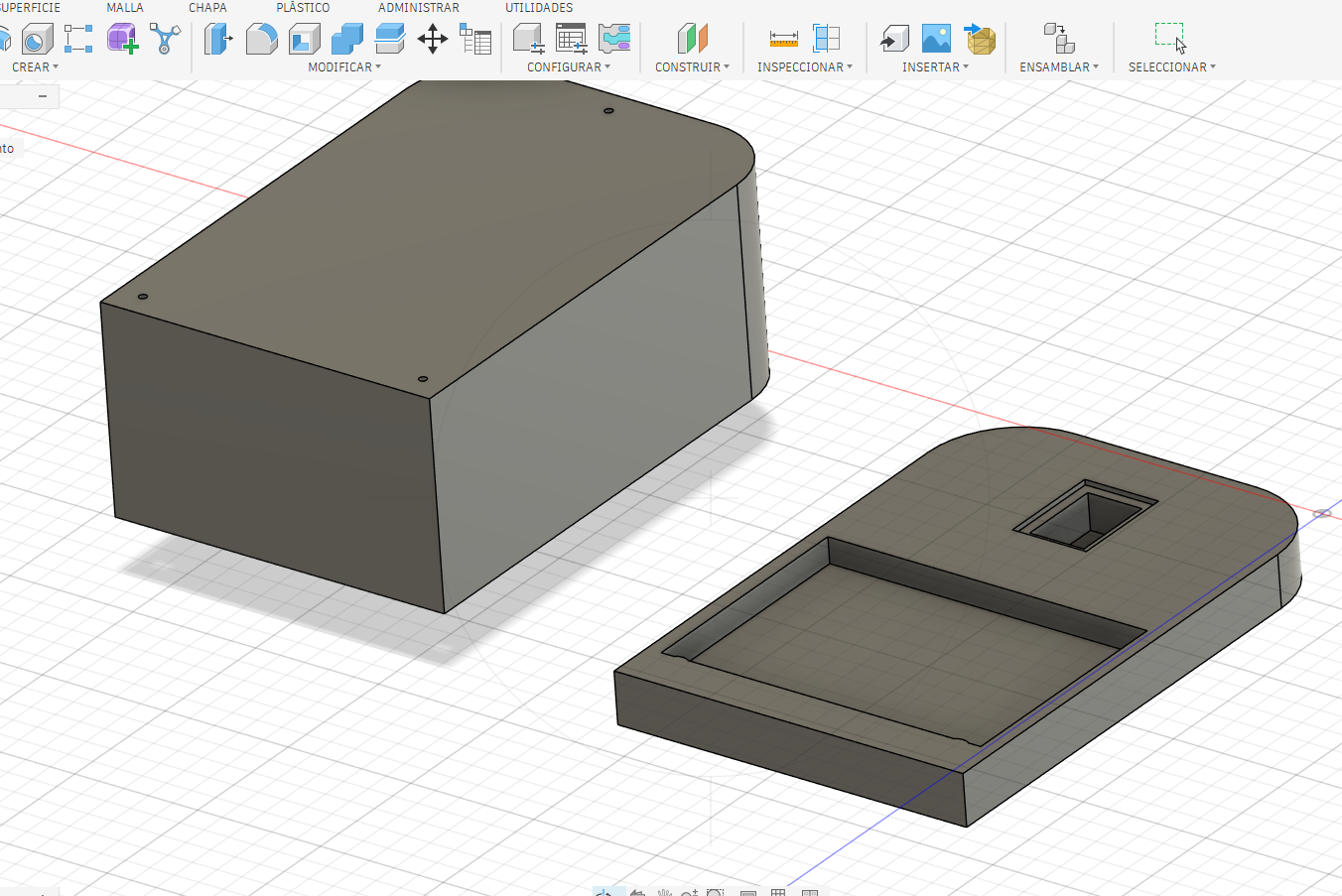1342x896 pixels.
Task: Expand the INSPECCIONAR dropdown
Action: (805, 67)
